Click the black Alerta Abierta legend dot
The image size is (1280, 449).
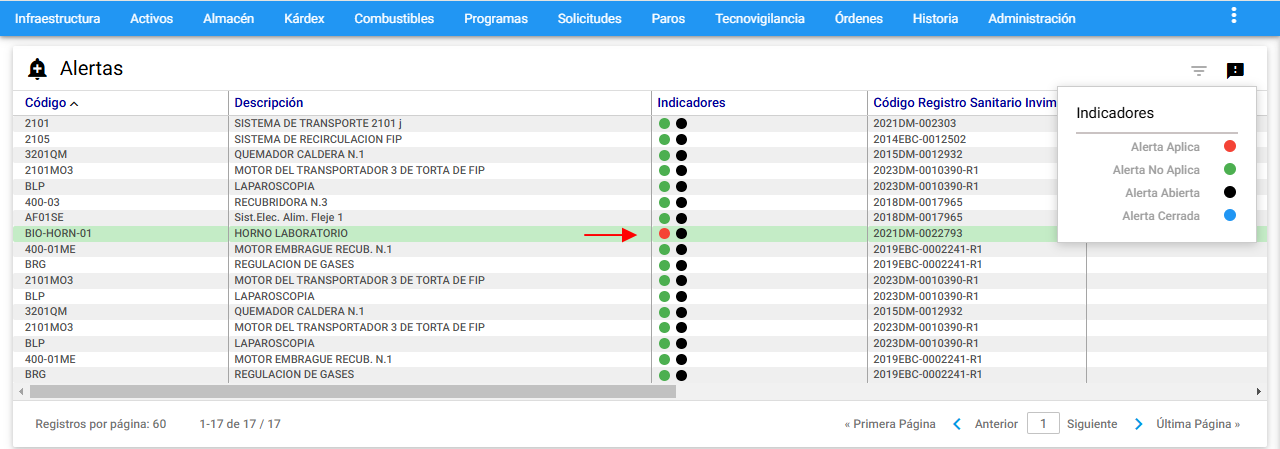tap(1230, 193)
